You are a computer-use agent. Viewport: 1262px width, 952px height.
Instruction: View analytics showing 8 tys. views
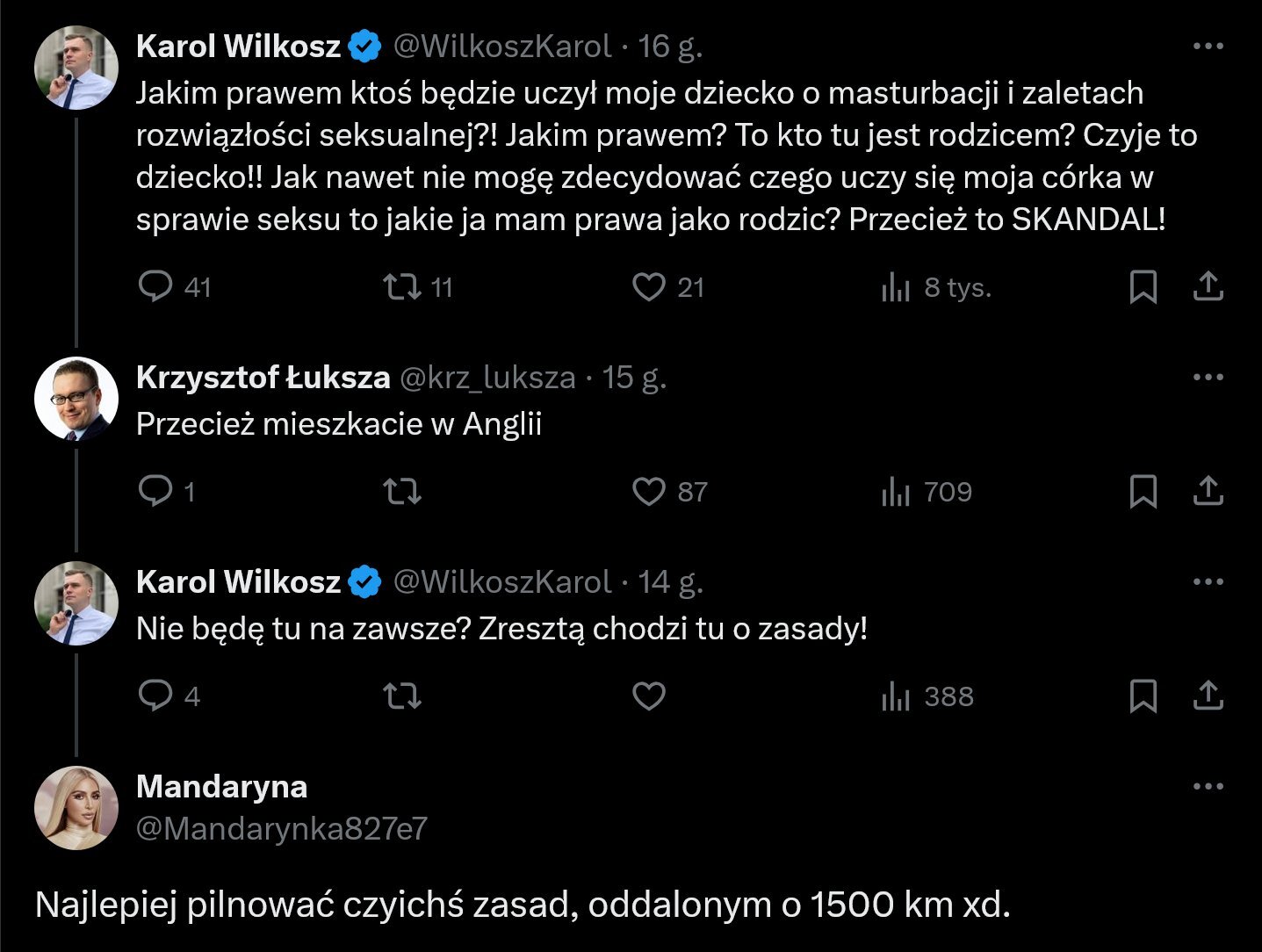896,287
